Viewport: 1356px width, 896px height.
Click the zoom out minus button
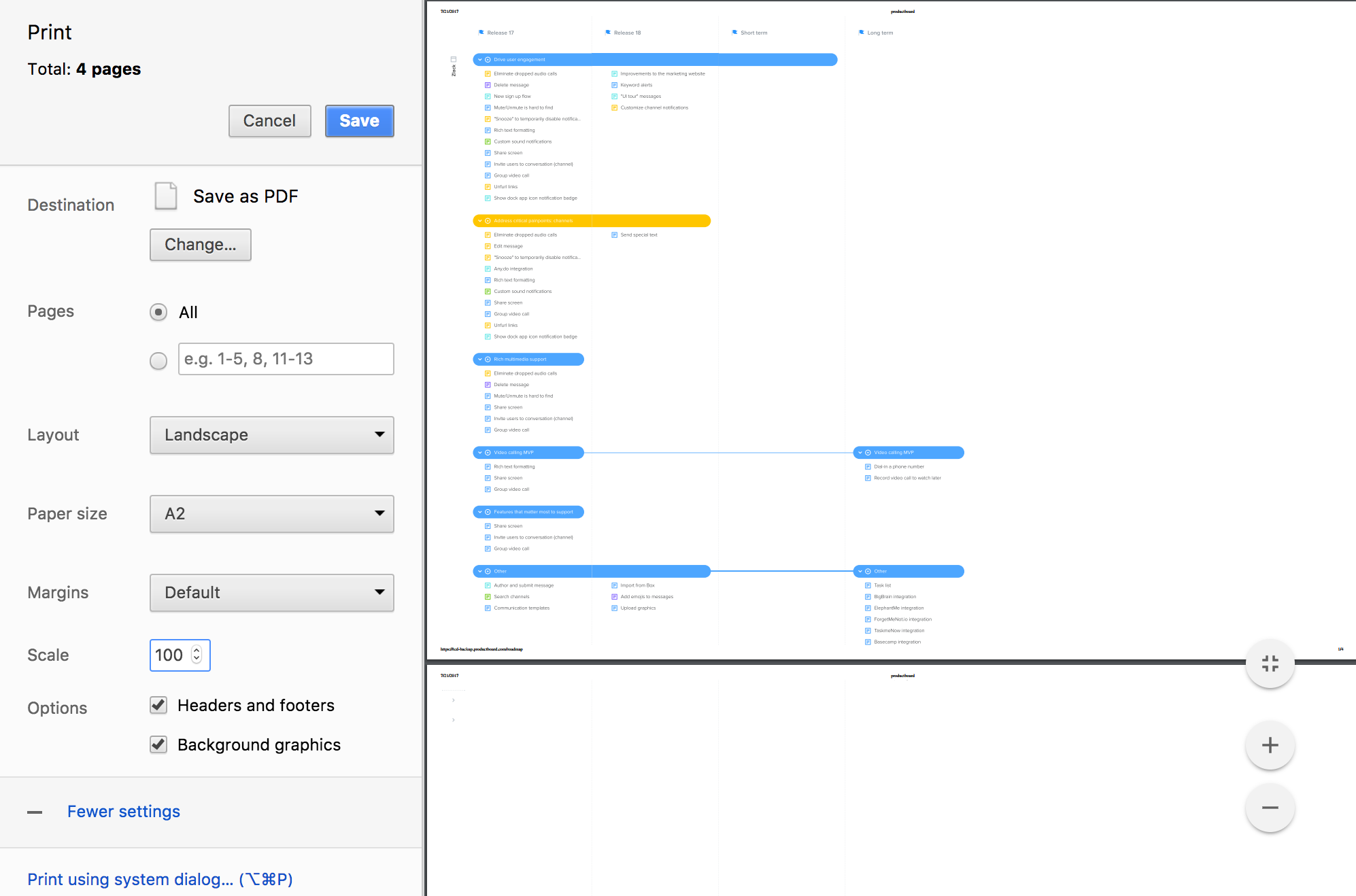pyautogui.click(x=1270, y=808)
